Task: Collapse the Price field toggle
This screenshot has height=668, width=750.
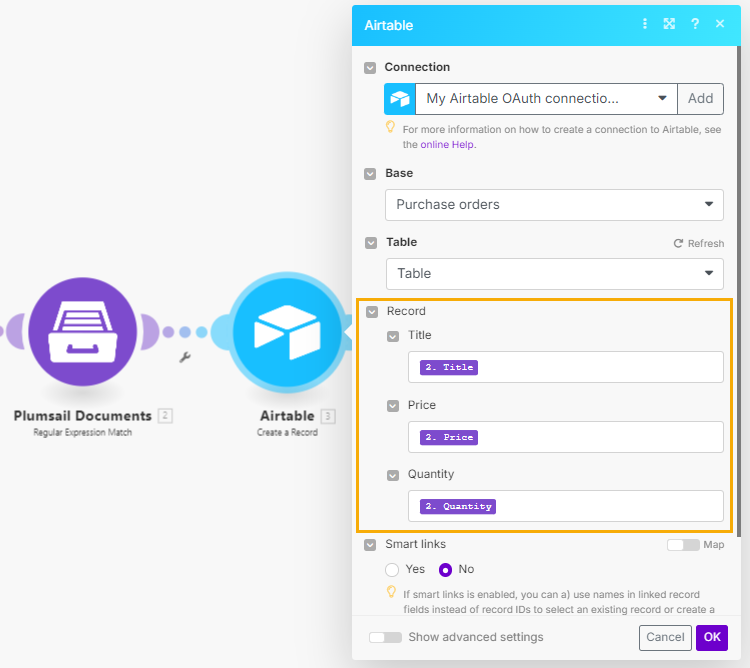Action: [x=393, y=406]
